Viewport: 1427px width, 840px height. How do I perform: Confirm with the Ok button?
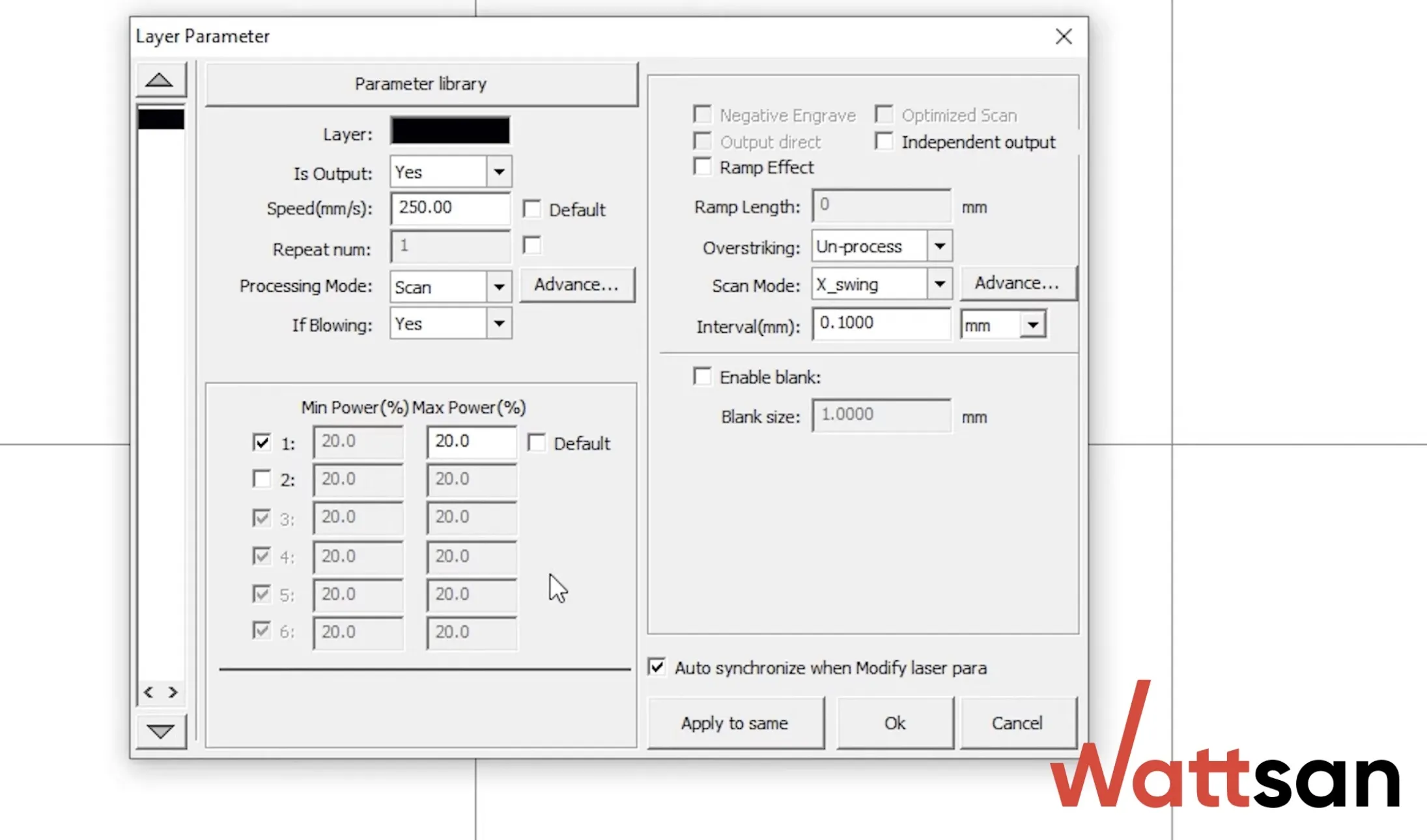tap(895, 723)
